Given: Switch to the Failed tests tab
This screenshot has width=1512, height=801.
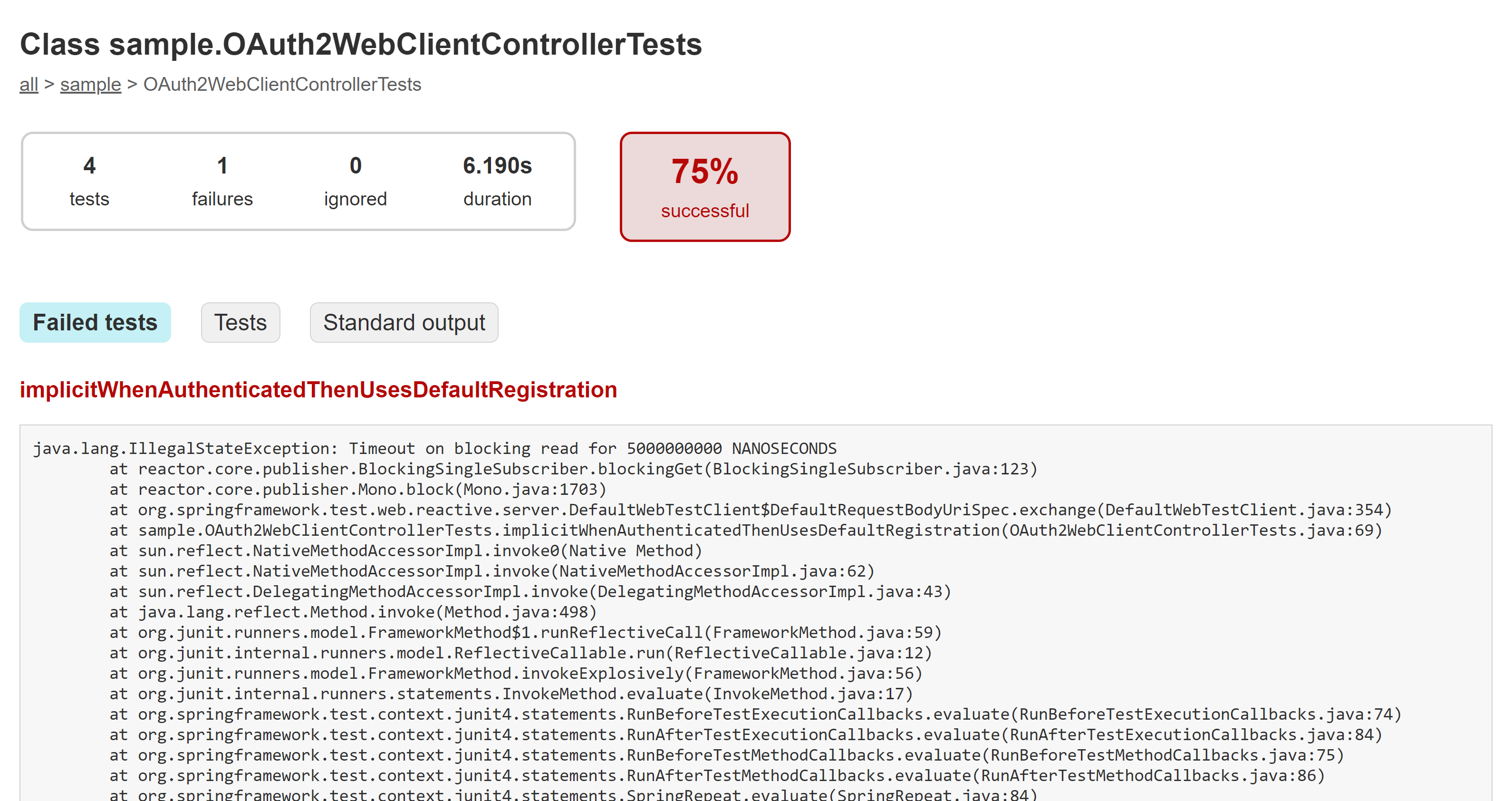Looking at the screenshot, I should click(x=95, y=322).
